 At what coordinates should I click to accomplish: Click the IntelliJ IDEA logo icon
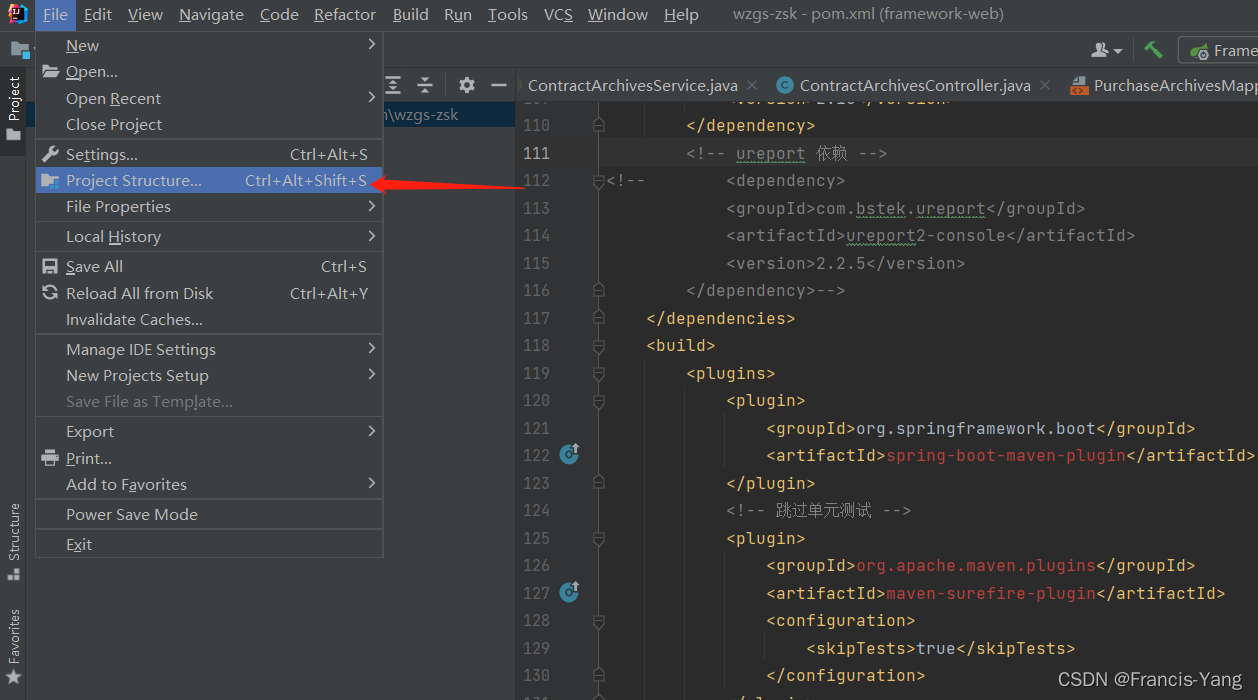click(17, 14)
